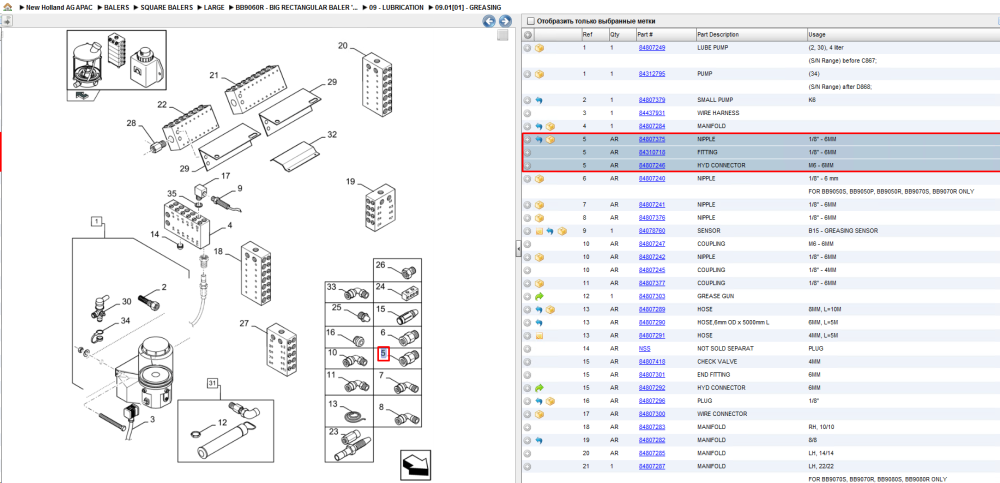Click the 'END FITTING' description text
The image size is (1000, 483).
(715, 375)
